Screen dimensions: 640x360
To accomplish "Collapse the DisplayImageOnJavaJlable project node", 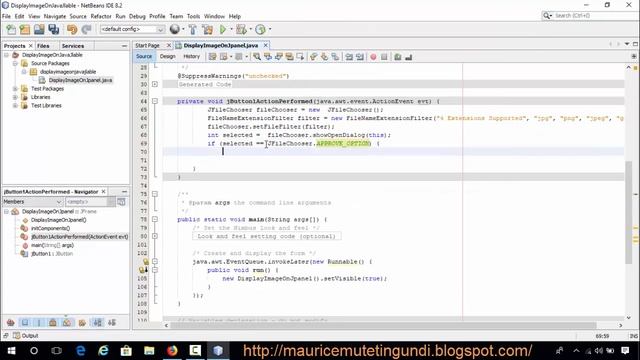I will (7, 55).
